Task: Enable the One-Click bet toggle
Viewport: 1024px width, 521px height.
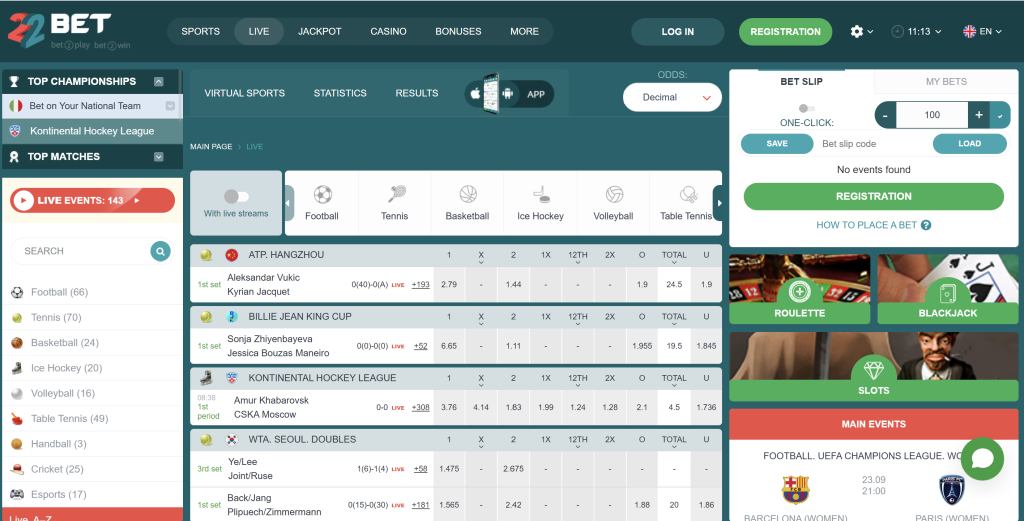Action: 807,108
